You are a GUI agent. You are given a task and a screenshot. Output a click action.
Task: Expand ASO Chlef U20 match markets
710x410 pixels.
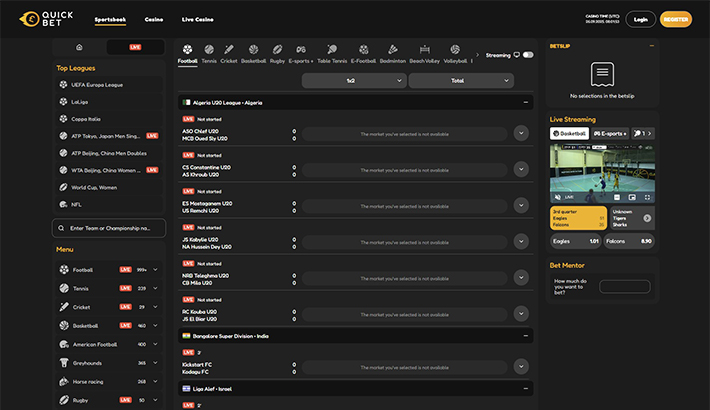click(x=521, y=133)
